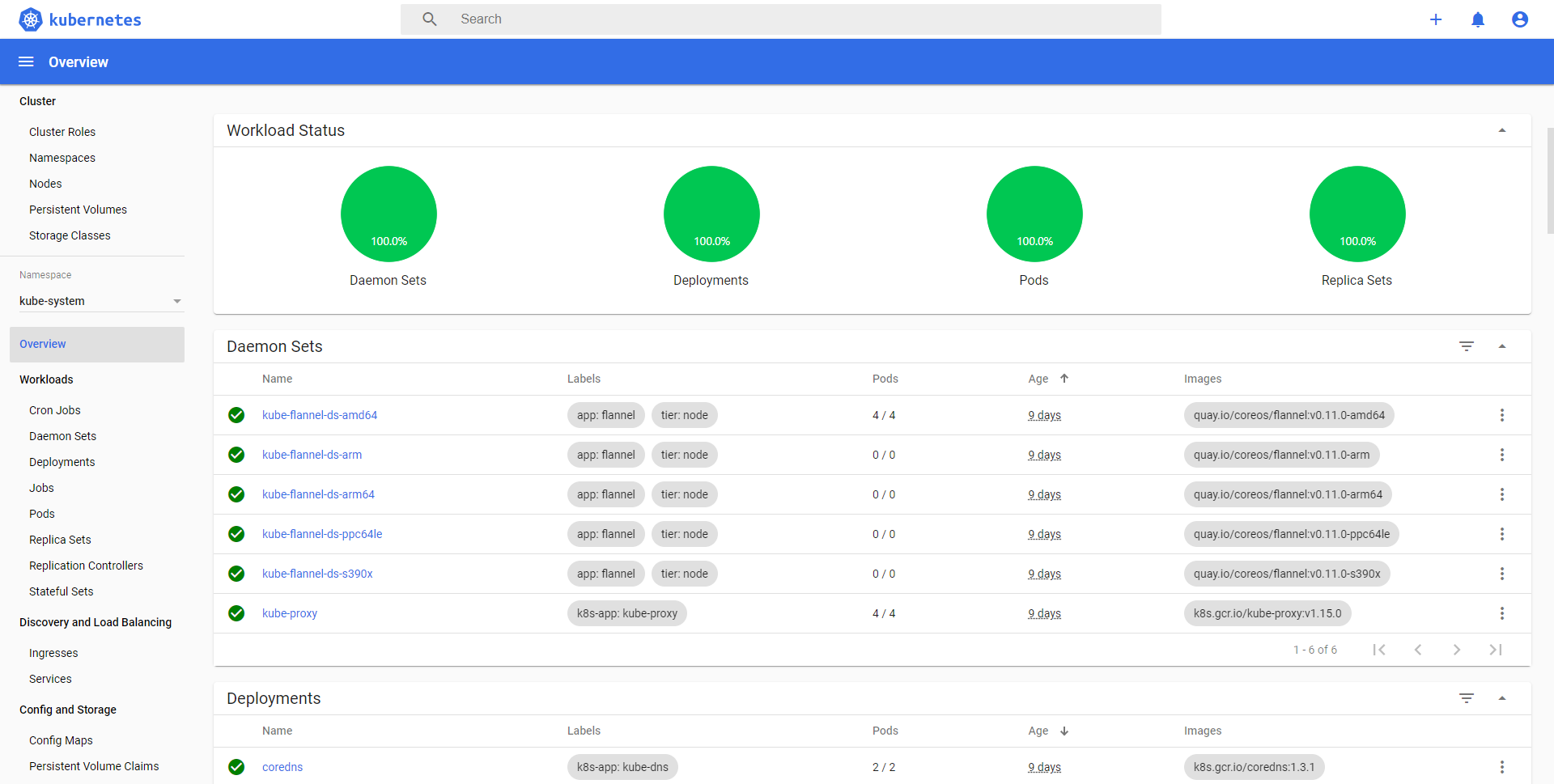Open Storage Classes in sidebar
Screen dimensions: 1554x784
[70, 235]
